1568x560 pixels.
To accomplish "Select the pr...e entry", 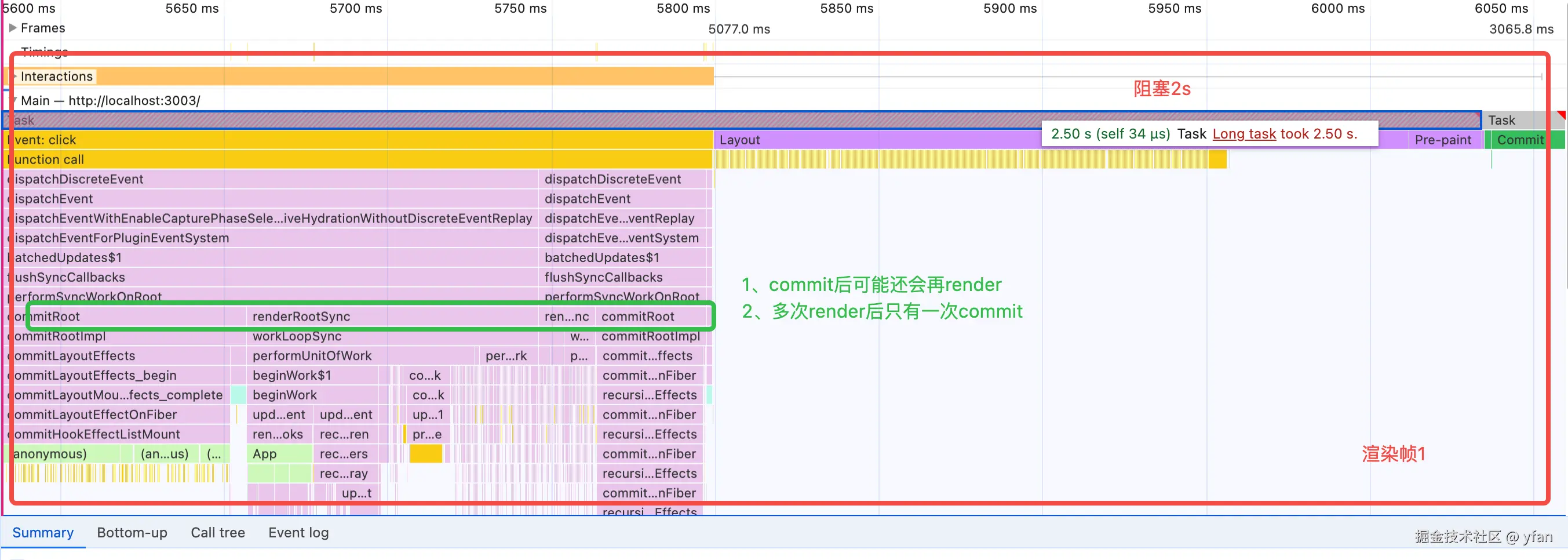I will [x=428, y=434].
